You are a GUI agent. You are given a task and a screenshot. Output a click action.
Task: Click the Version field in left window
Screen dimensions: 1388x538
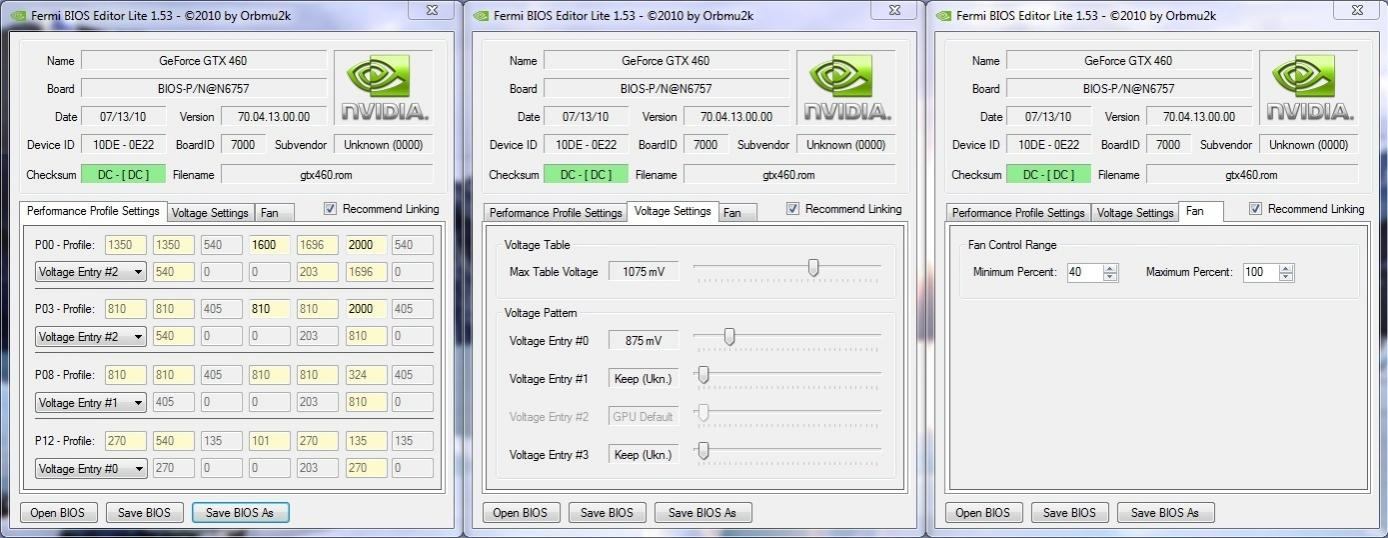[x=274, y=117]
